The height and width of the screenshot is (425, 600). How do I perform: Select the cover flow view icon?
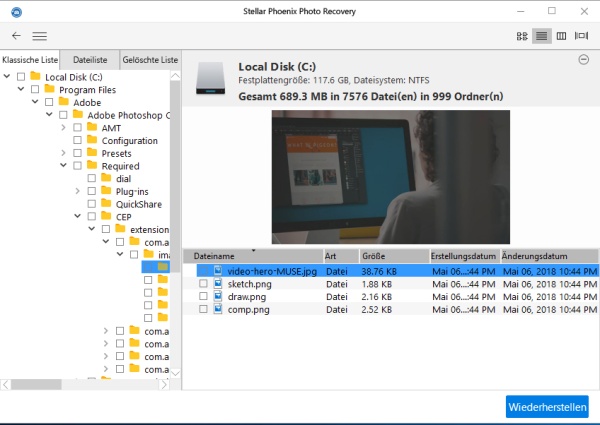[x=581, y=36]
